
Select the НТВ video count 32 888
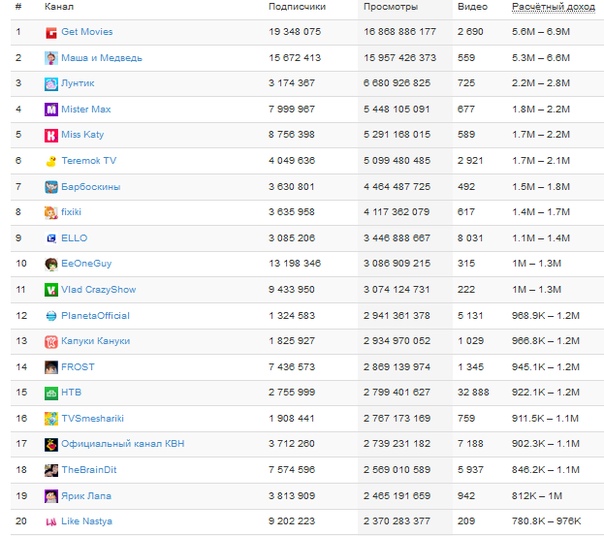coord(473,393)
